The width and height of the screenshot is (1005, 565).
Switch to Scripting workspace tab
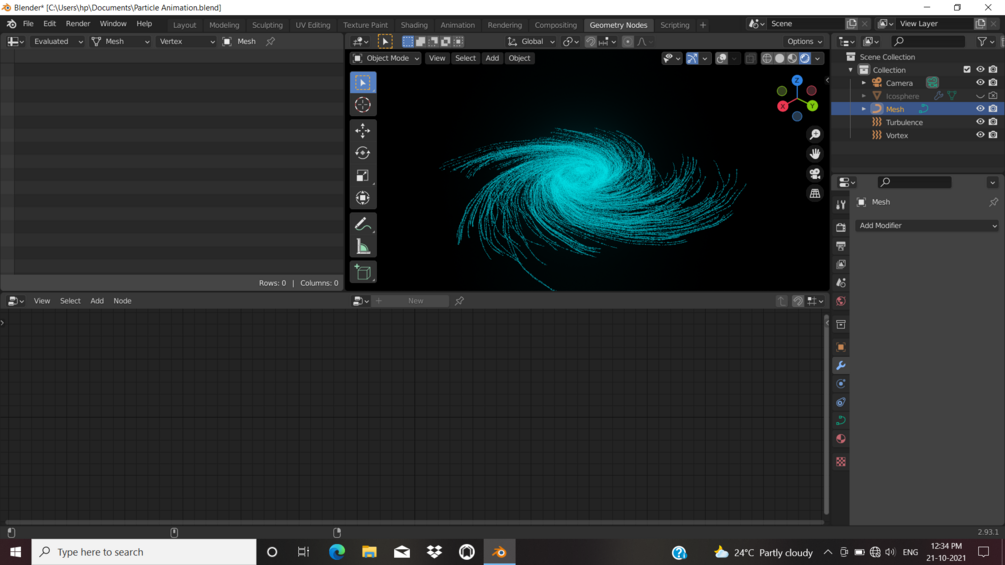(675, 25)
